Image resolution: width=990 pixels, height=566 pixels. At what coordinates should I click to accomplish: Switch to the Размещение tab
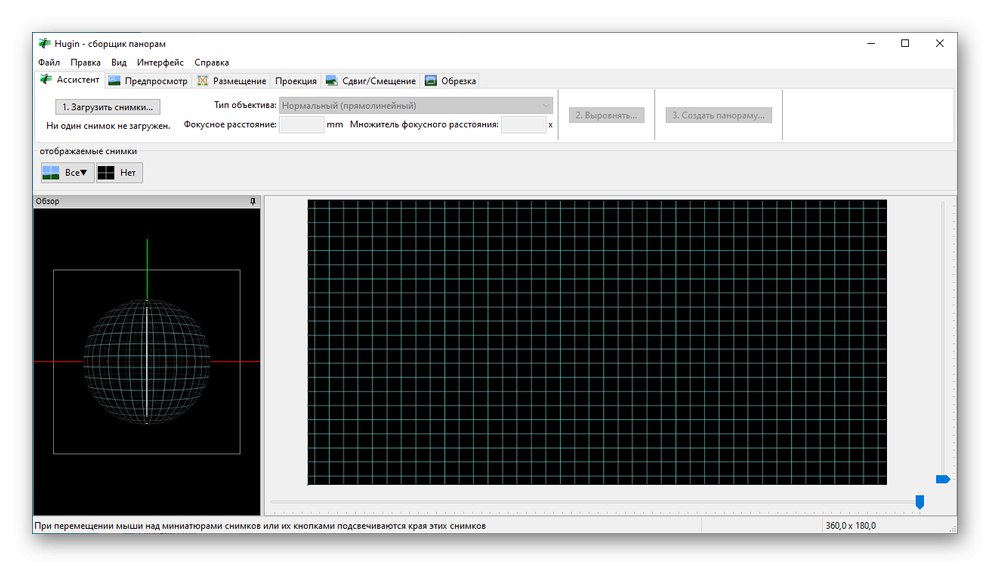coord(231,81)
